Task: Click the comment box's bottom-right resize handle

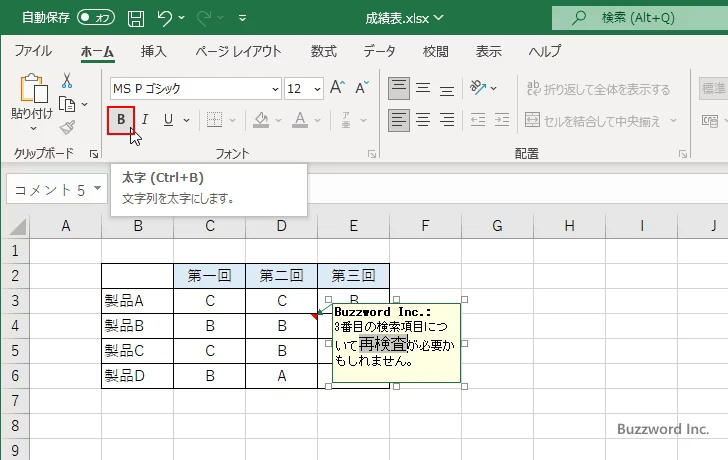Action: click(x=464, y=386)
